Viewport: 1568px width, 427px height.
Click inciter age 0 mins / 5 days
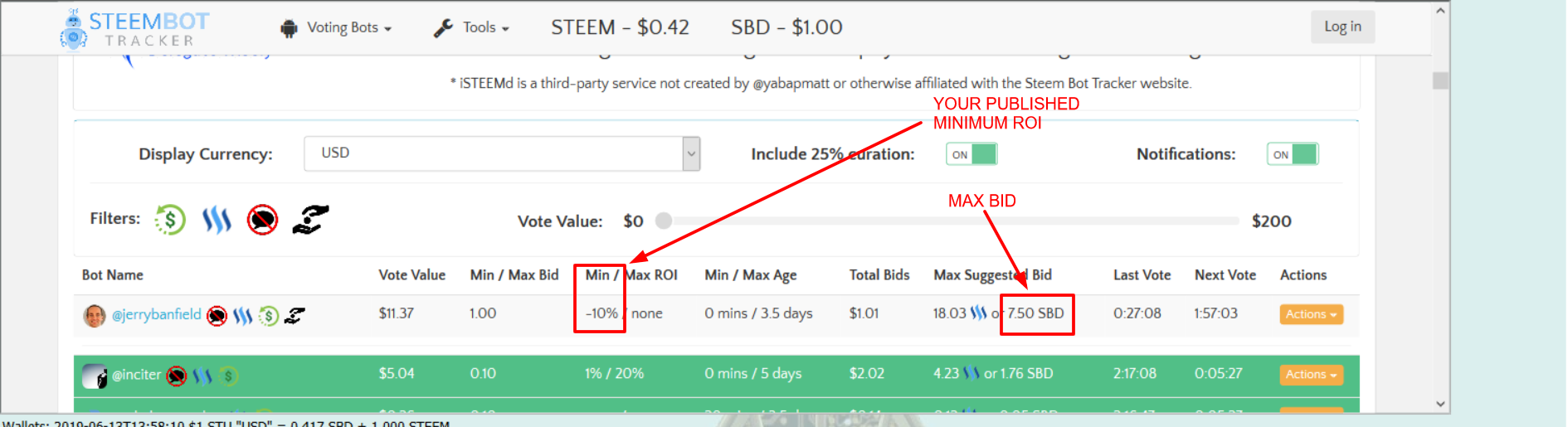click(x=753, y=373)
